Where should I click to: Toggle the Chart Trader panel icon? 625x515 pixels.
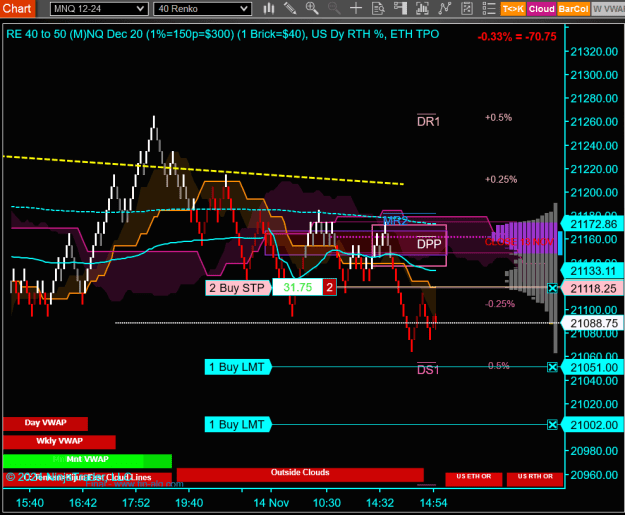pyautogui.click(x=400, y=8)
